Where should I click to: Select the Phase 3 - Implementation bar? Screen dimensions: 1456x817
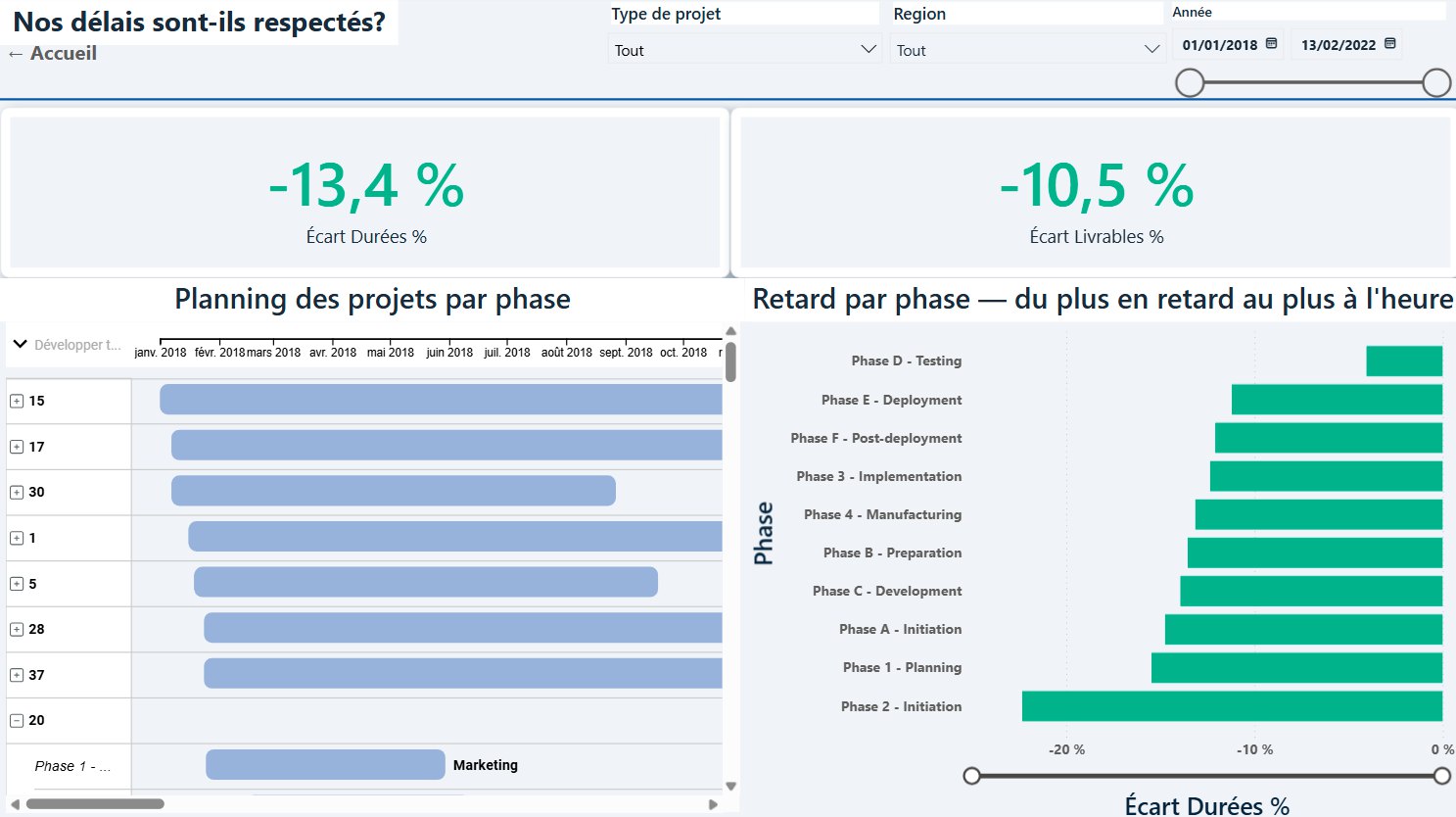pos(1326,476)
